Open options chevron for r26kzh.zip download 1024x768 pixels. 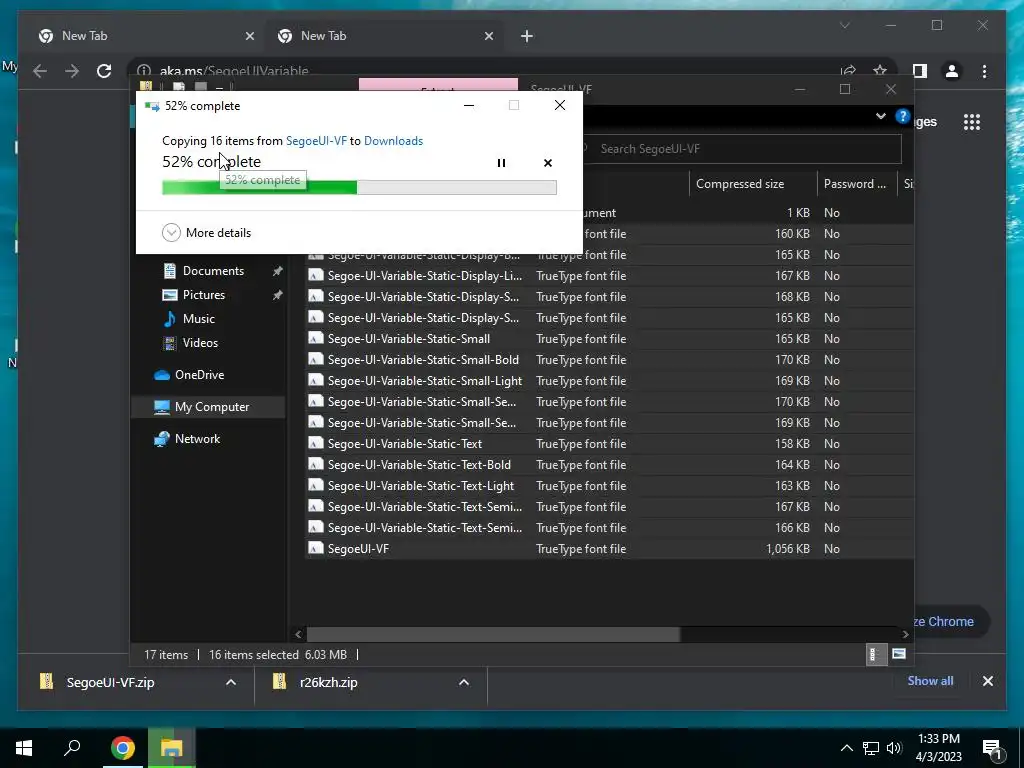point(464,682)
